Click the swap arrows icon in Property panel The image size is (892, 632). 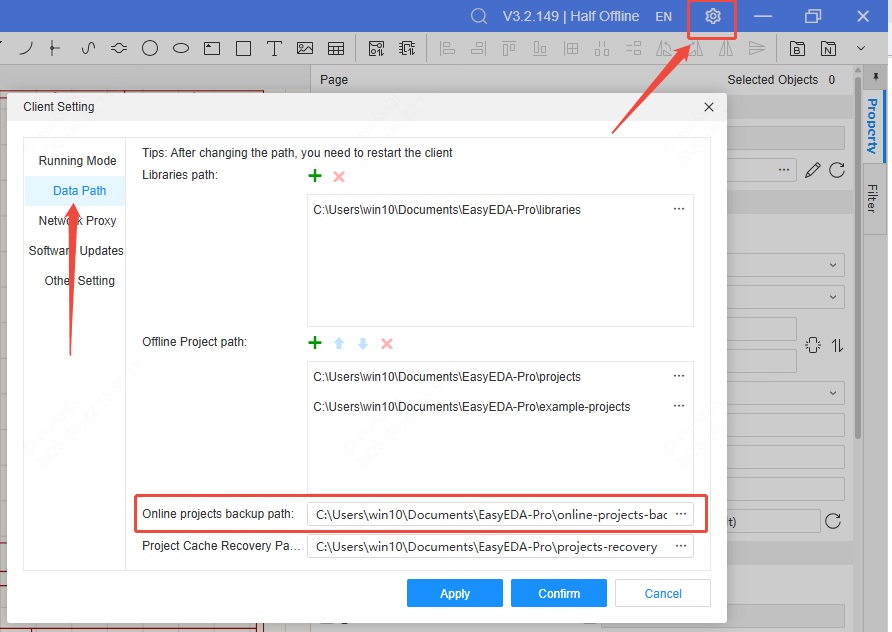coord(837,345)
